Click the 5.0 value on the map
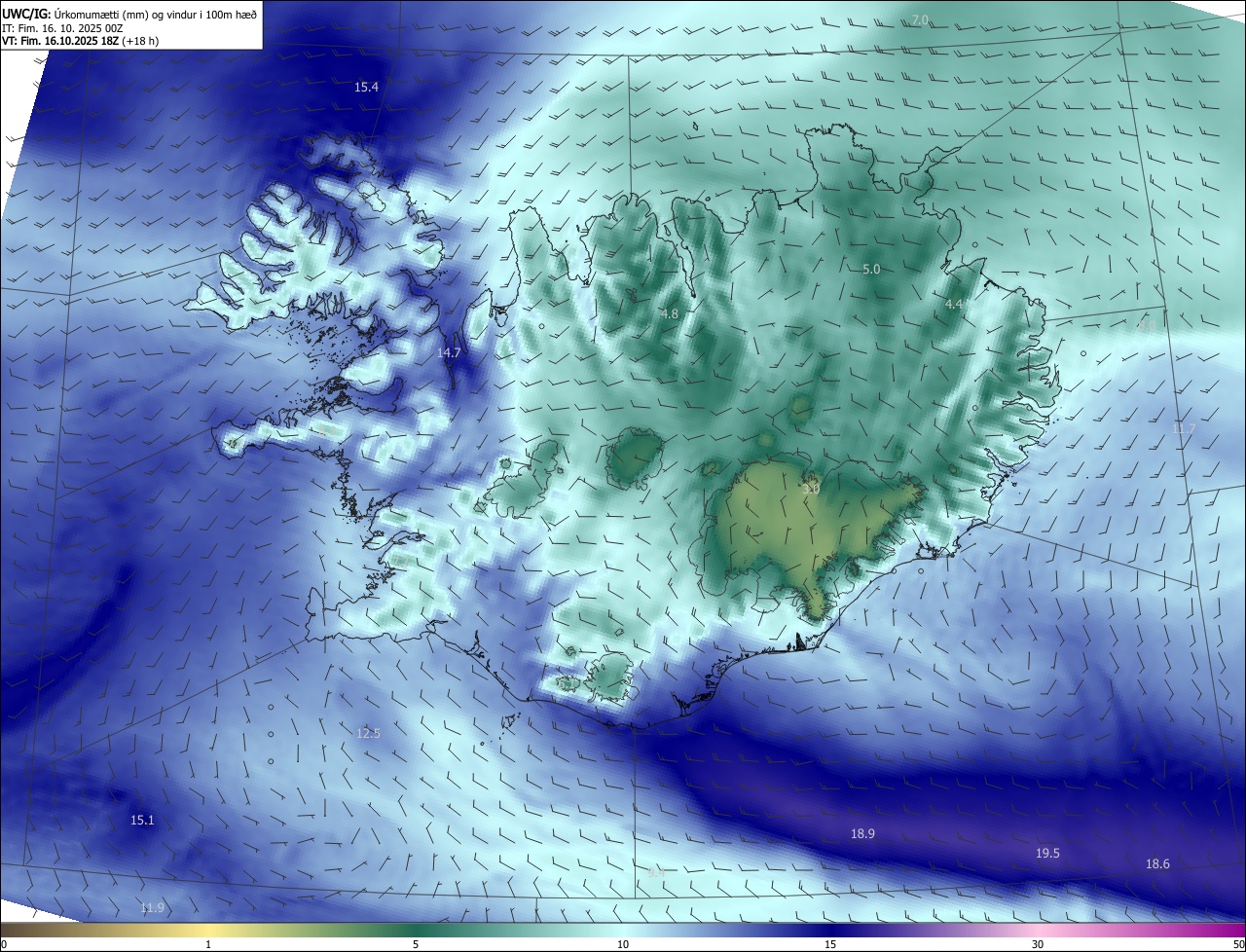This screenshot has height=952, width=1246. 871,270
